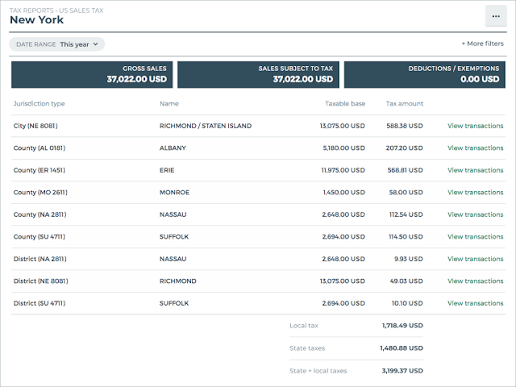This screenshot has width=516, height=387.
Task: Click the ALBANY name cell
Action: [x=173, y=148]
